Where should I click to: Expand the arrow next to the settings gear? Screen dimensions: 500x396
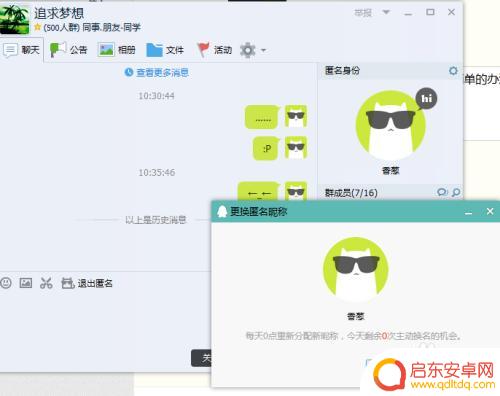263,51
